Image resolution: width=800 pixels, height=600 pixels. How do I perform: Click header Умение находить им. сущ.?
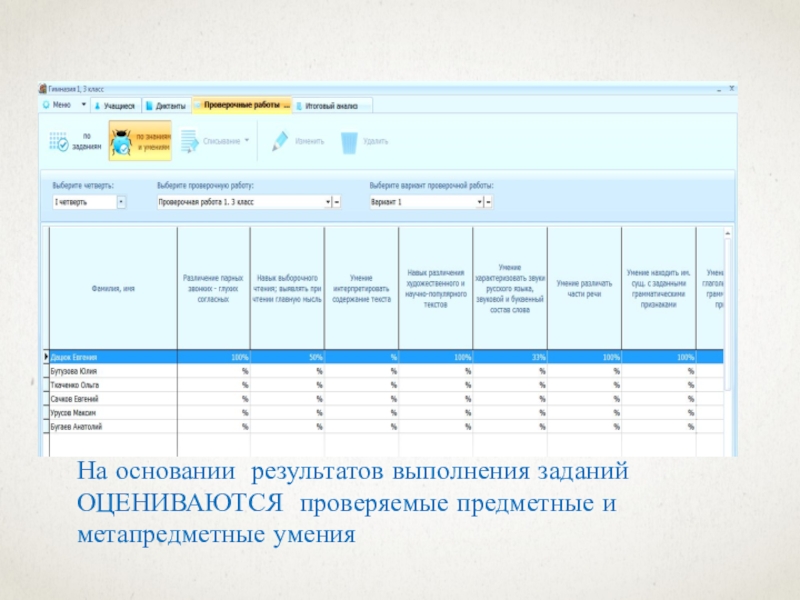point(658,289)
